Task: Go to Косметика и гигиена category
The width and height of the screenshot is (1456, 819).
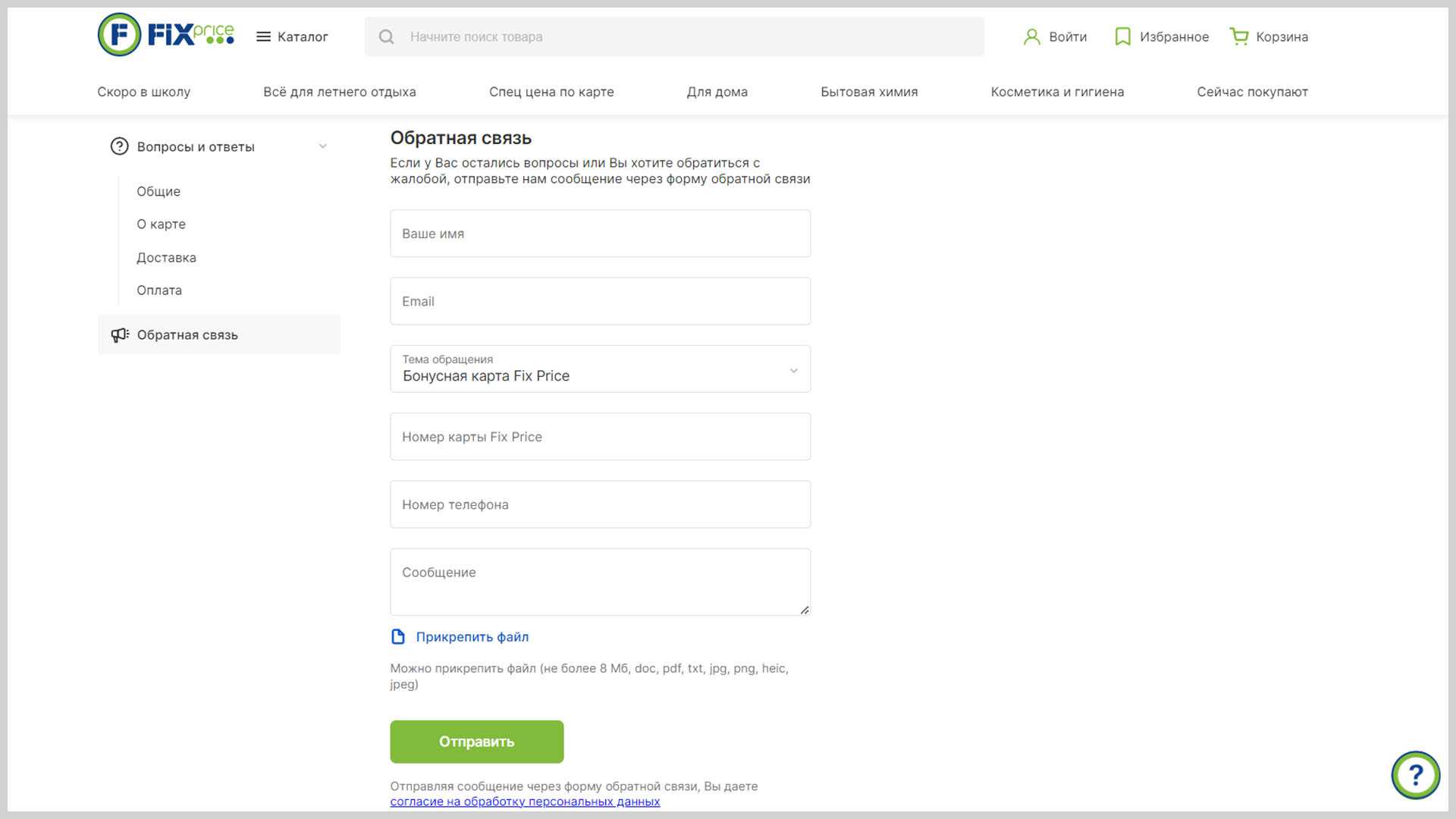Action: pos(1057,92)
